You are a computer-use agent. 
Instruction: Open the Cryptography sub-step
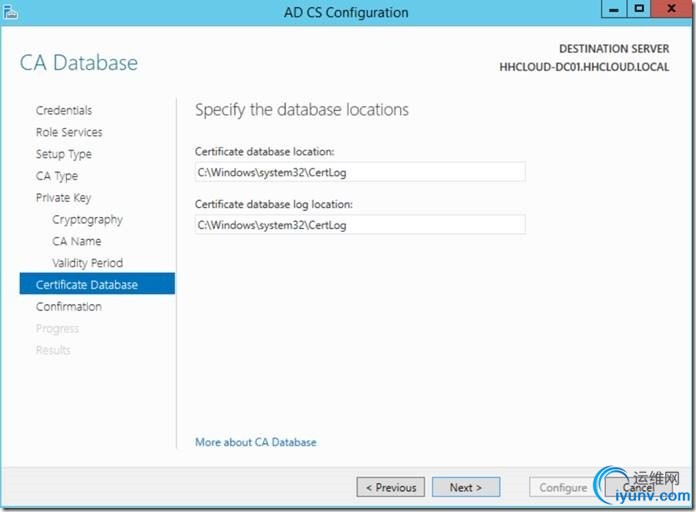point(88,220)
